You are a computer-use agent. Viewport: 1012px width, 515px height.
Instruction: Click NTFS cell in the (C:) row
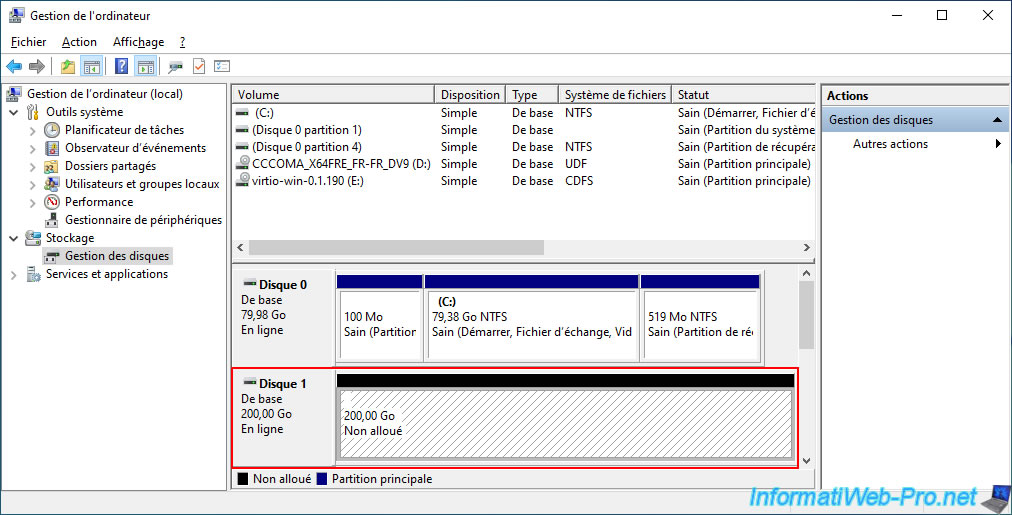(x=578, y=113)
